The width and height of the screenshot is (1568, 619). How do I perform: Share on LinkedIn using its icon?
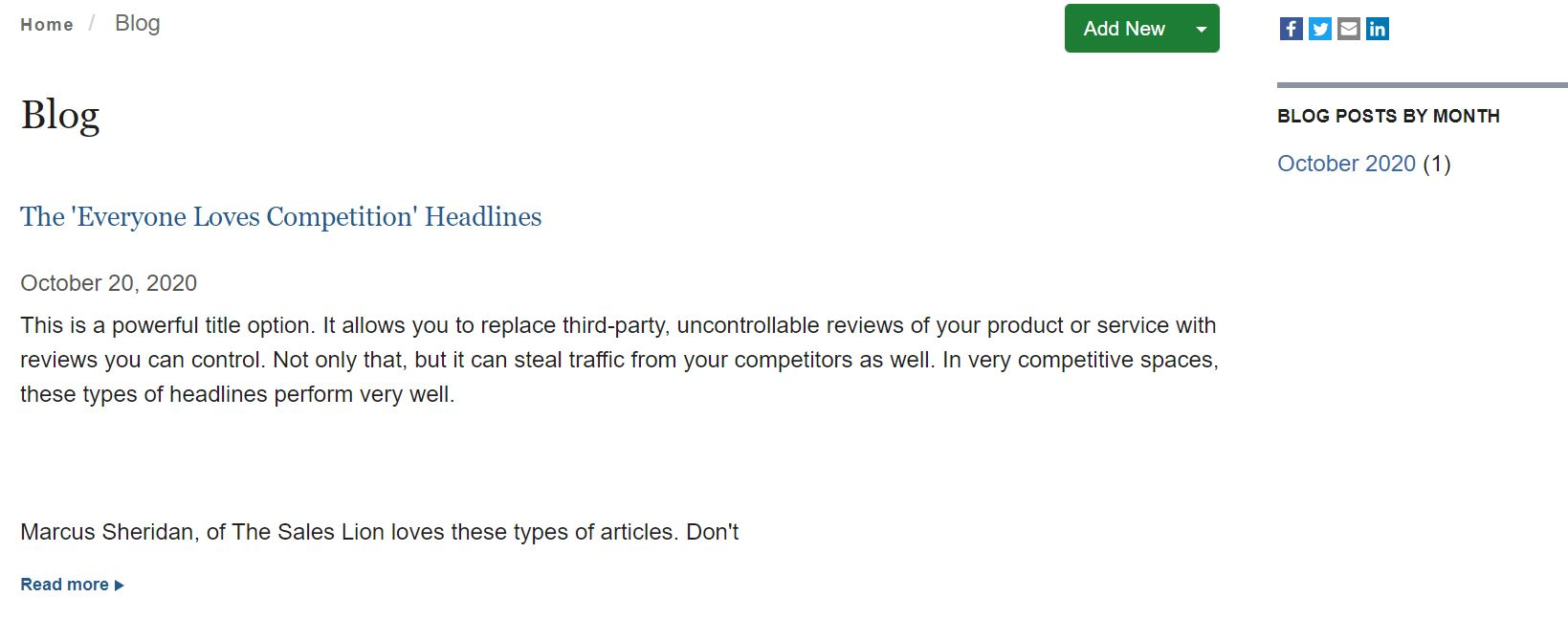(1378, 29)
